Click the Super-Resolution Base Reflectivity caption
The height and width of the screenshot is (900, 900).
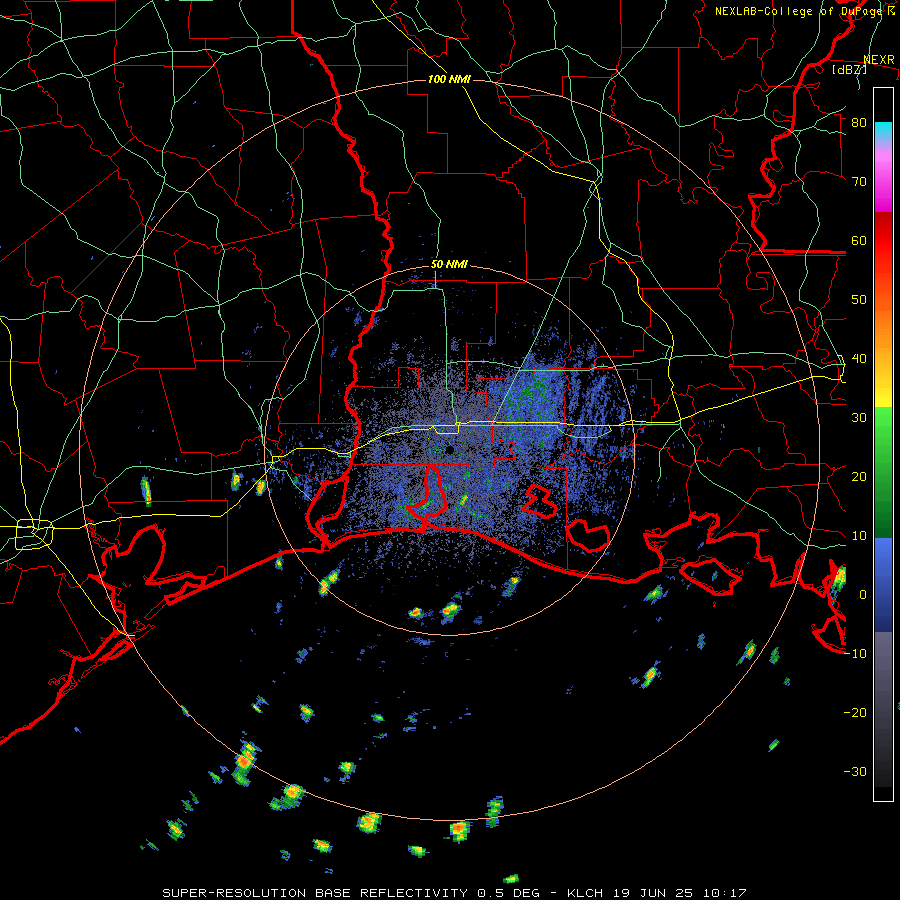[455, 893]
